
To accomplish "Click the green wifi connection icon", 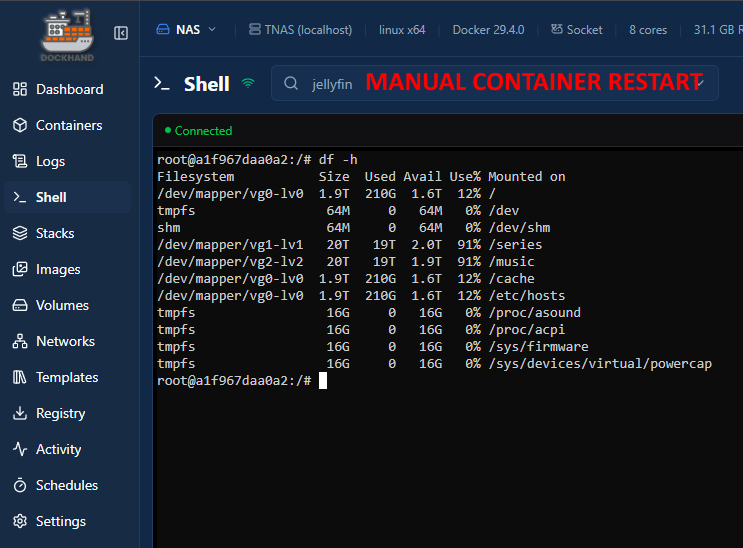I will coord(248,83).
